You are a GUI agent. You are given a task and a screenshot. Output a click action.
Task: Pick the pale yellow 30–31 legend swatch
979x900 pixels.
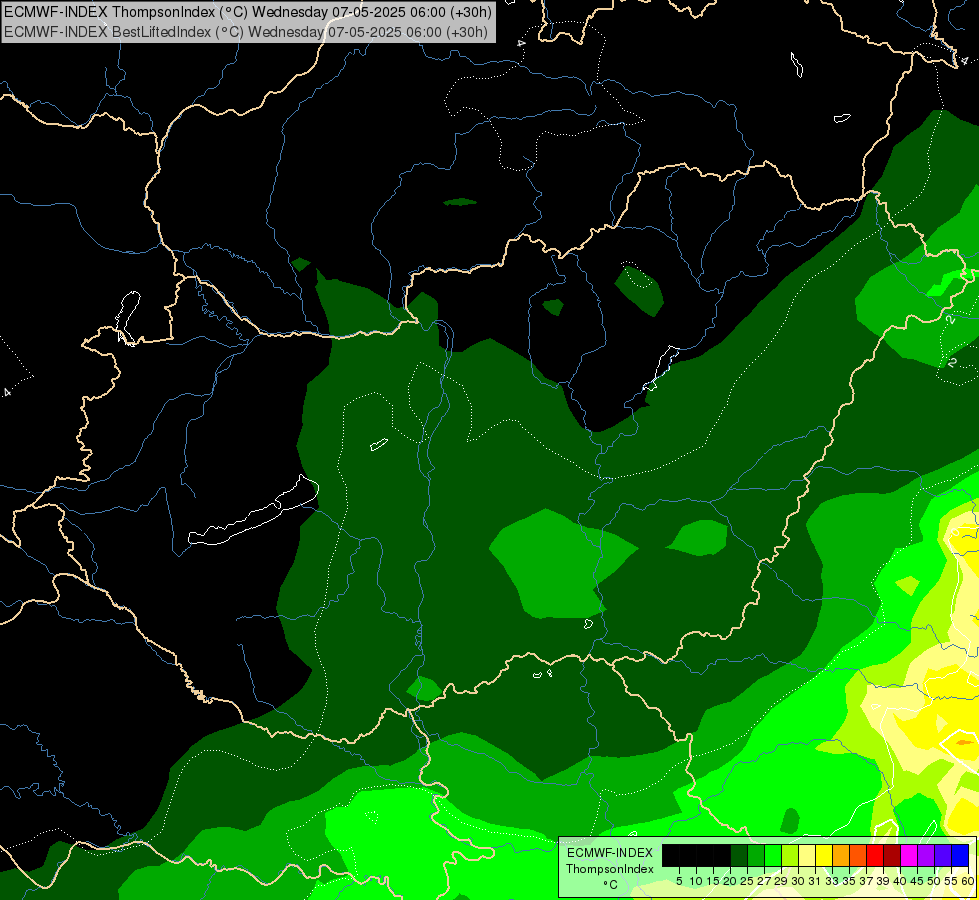click(x=807, y=855)
